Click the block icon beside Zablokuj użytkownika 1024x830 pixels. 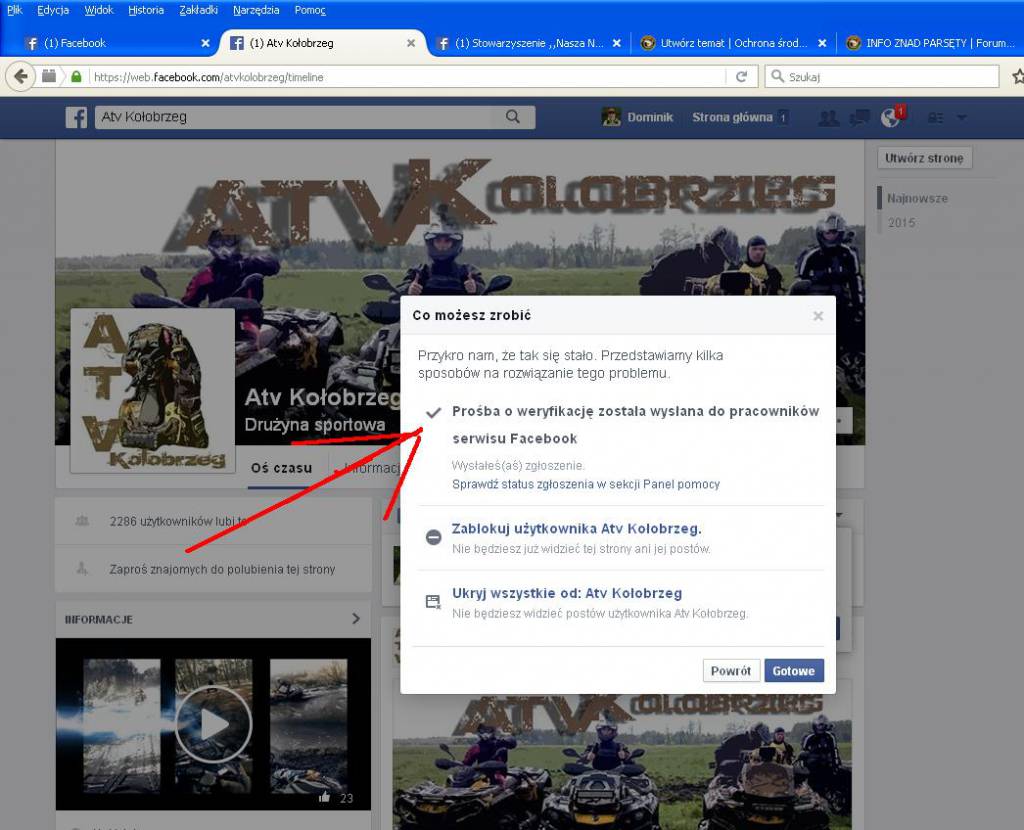coord(434,537)
